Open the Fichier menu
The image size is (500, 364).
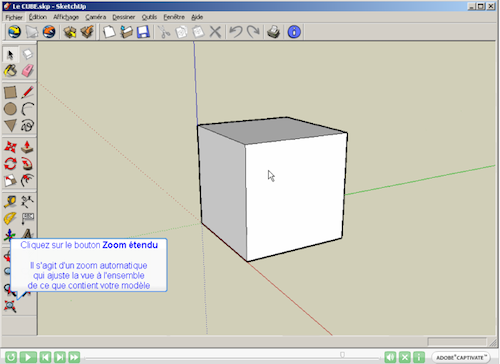click(x=14, y=17)
